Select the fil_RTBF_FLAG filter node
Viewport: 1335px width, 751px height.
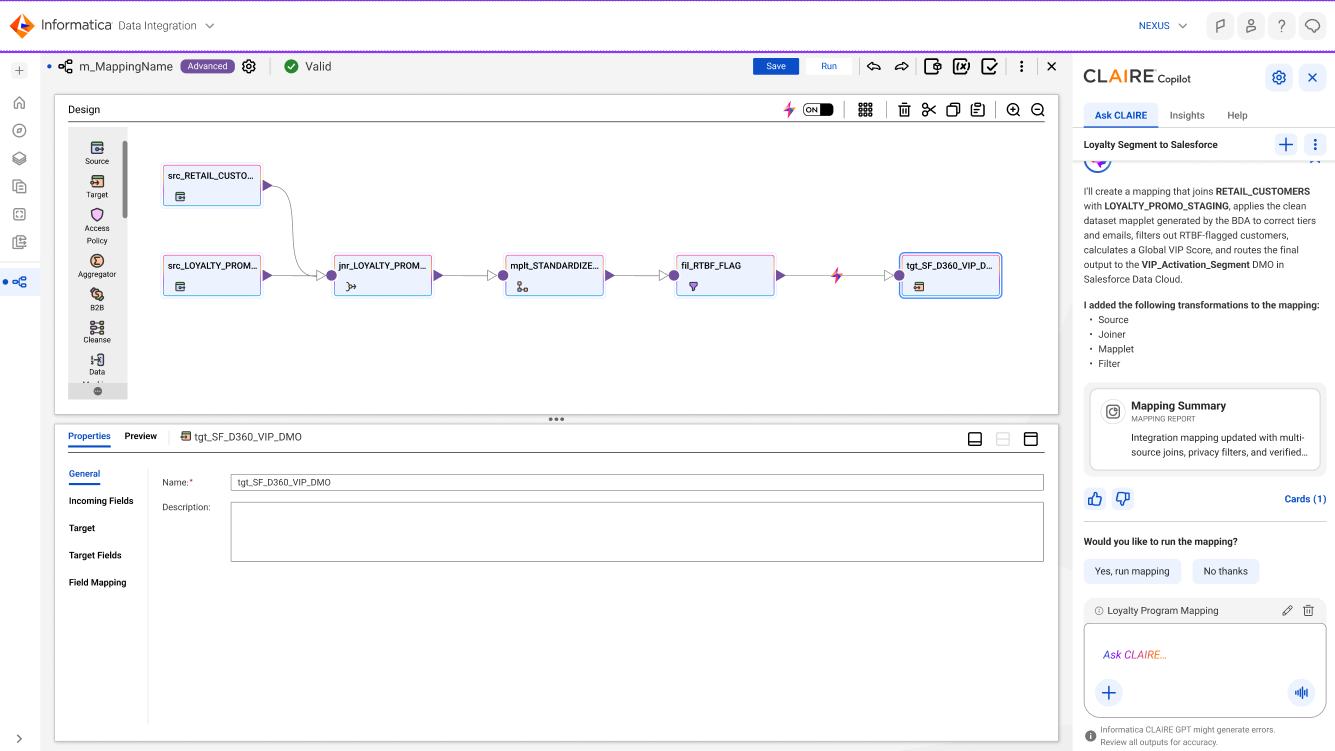pos(725,275)
